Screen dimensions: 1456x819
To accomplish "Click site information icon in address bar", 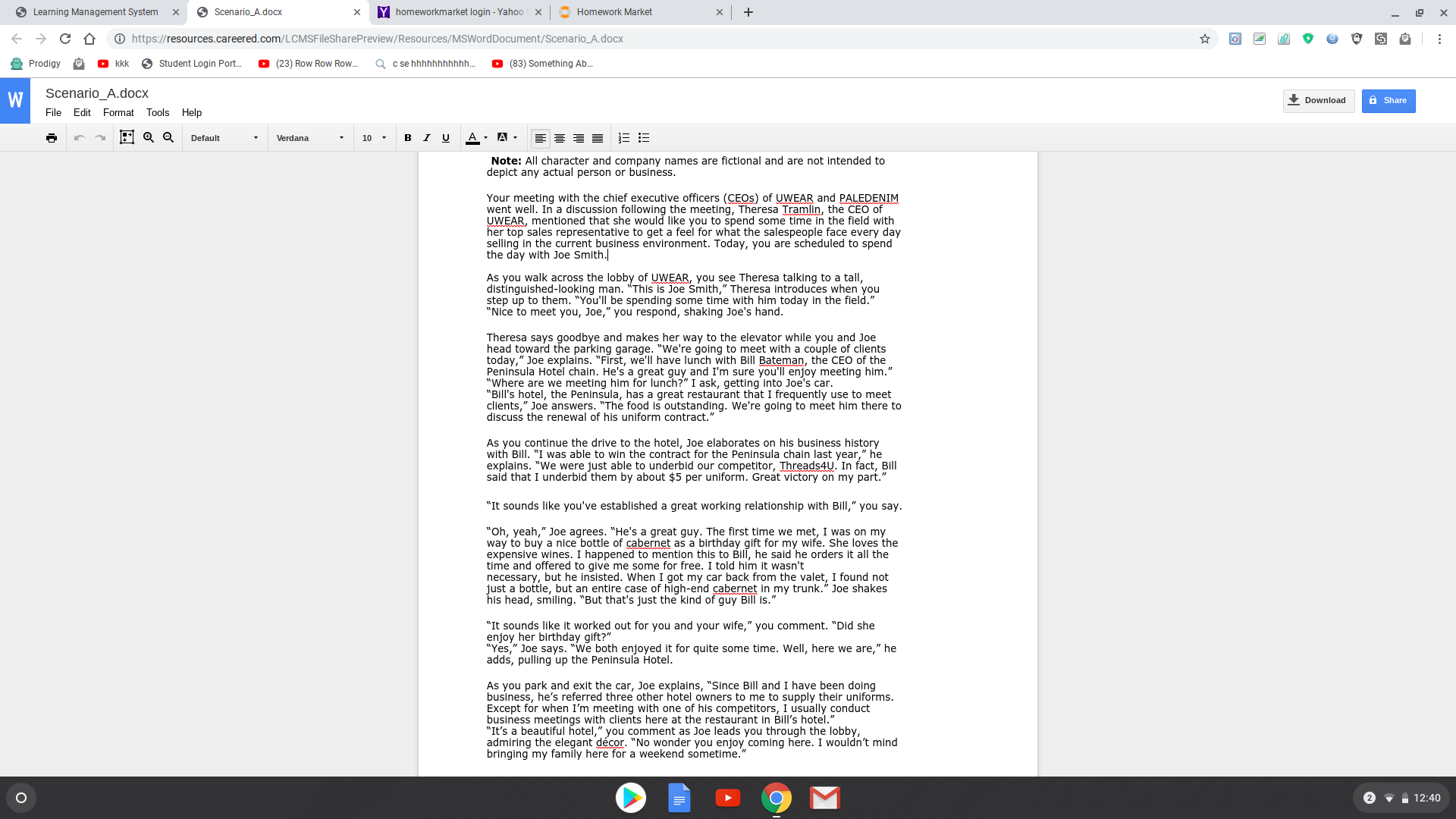I will click(120, 39).
